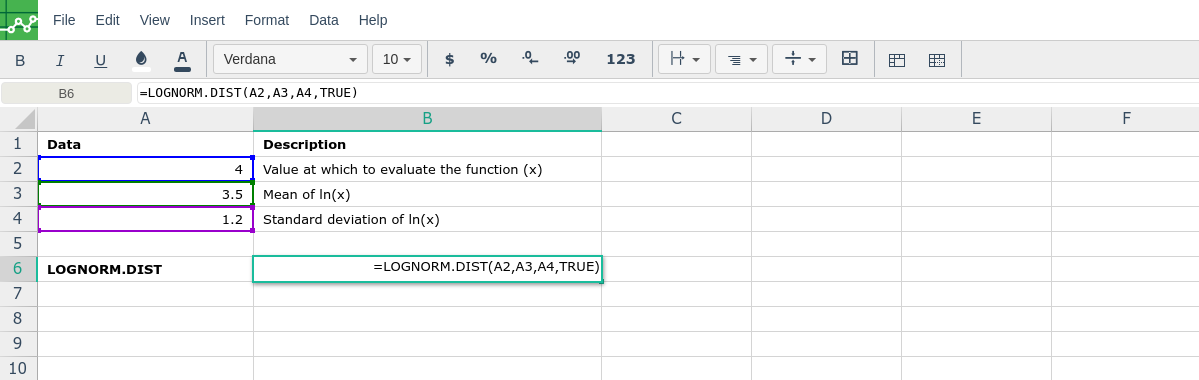This screenshot has width=1199, height=380.
Task: Open the cell borders icon
Action: coord(850,59)
